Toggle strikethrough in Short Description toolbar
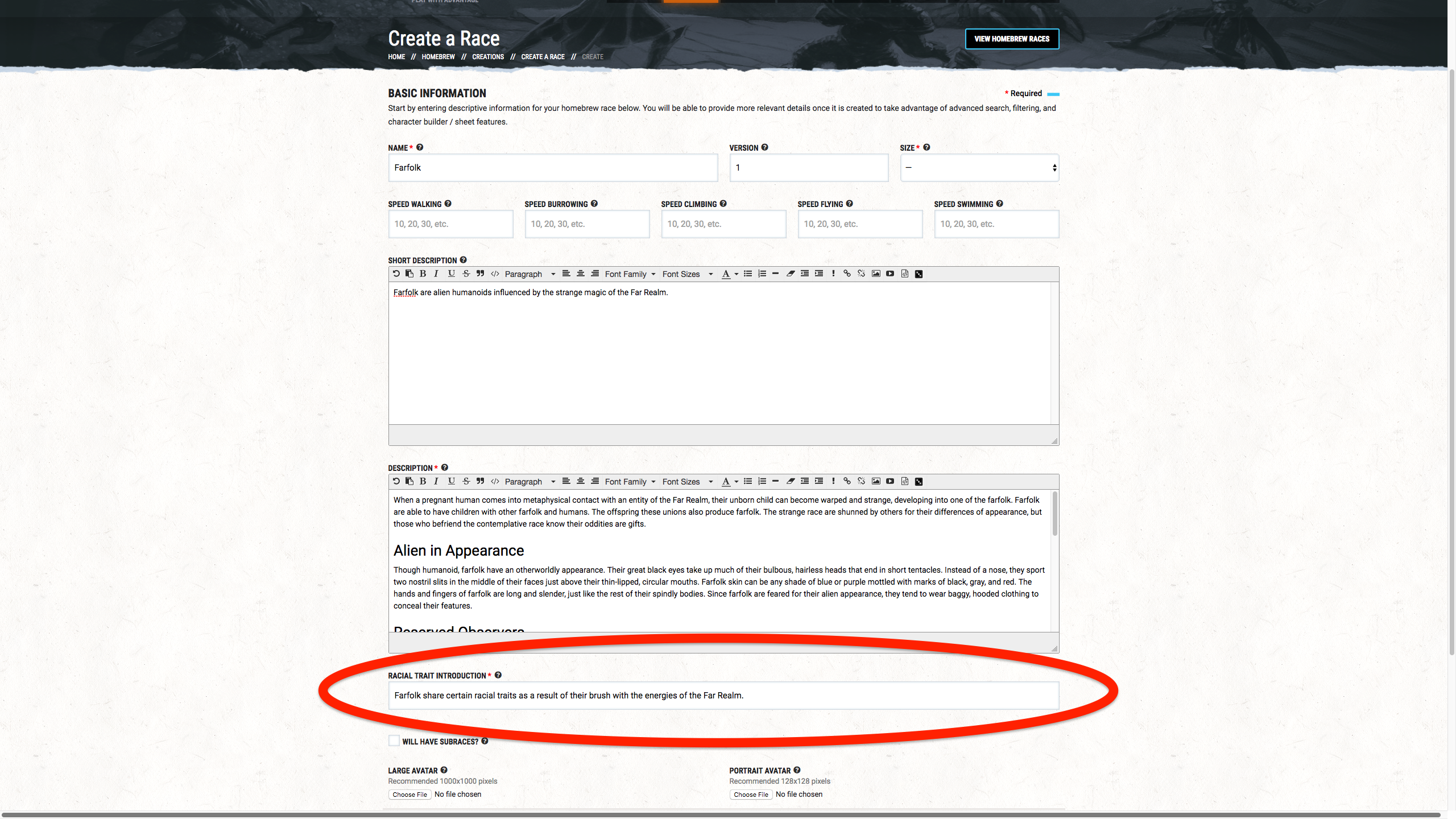This screenshot has height=819, width=1456. pyautogui.click(x=466, y=274)
